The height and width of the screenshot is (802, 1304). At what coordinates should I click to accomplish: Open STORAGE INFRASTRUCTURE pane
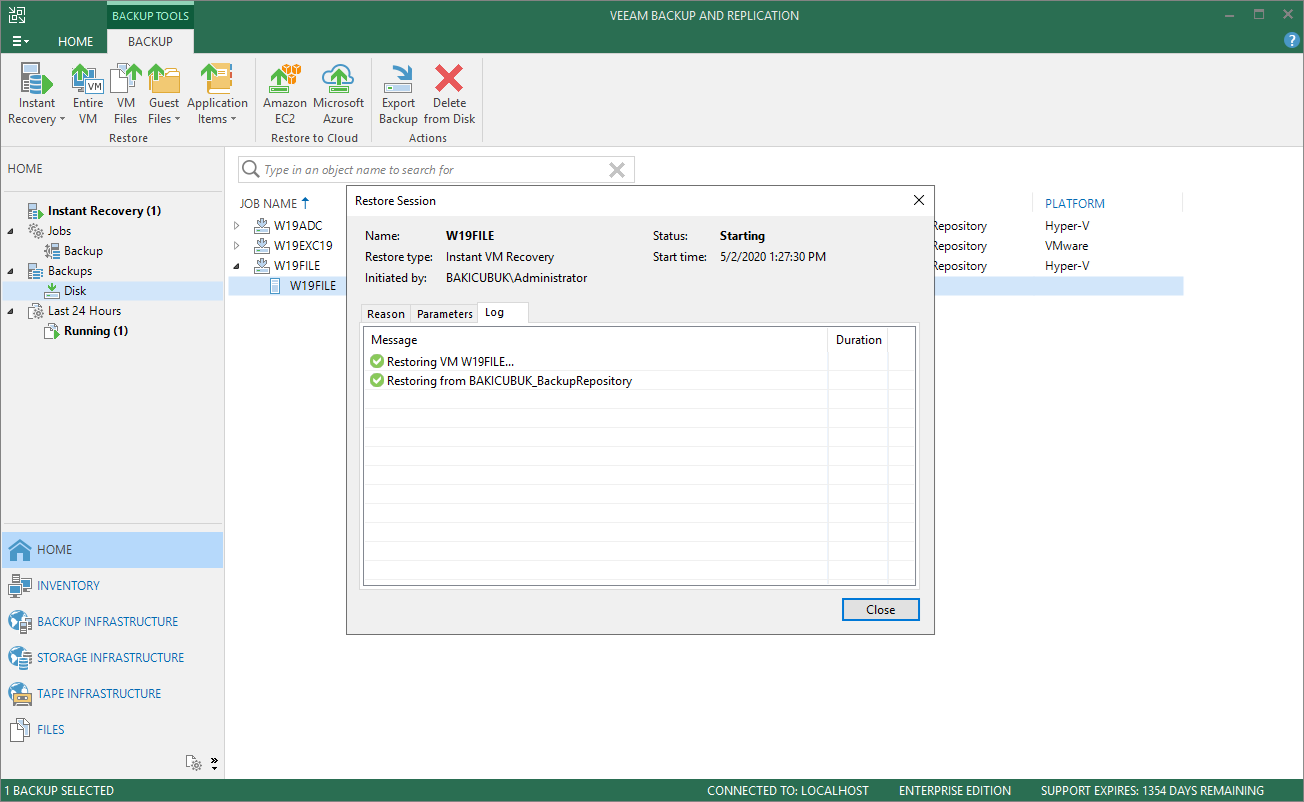(112, 658)
